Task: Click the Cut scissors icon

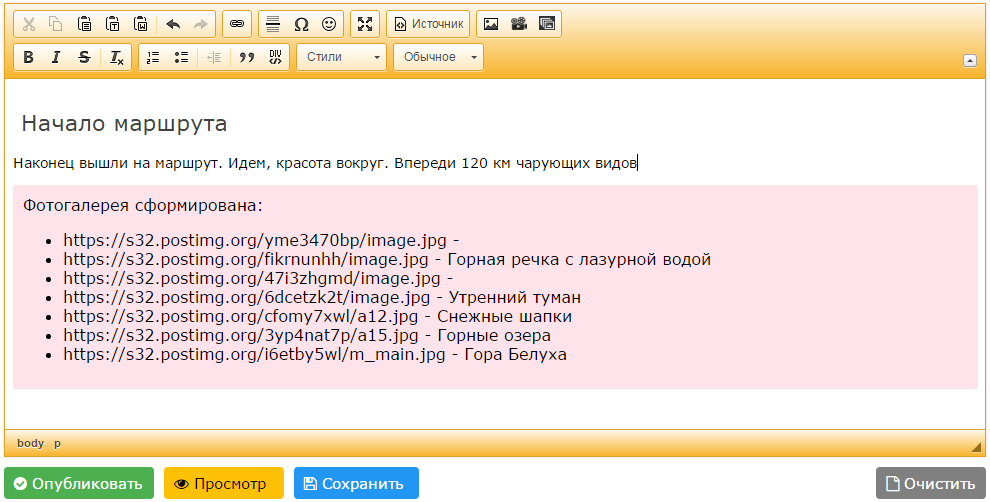Action: pos(28,24)
